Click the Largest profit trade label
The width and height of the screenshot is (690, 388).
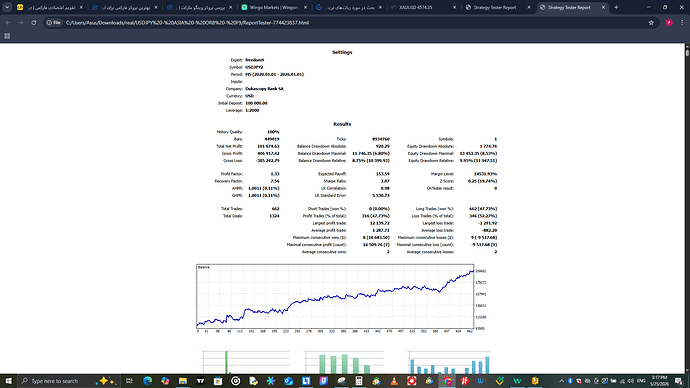click(x=330, y=223)
